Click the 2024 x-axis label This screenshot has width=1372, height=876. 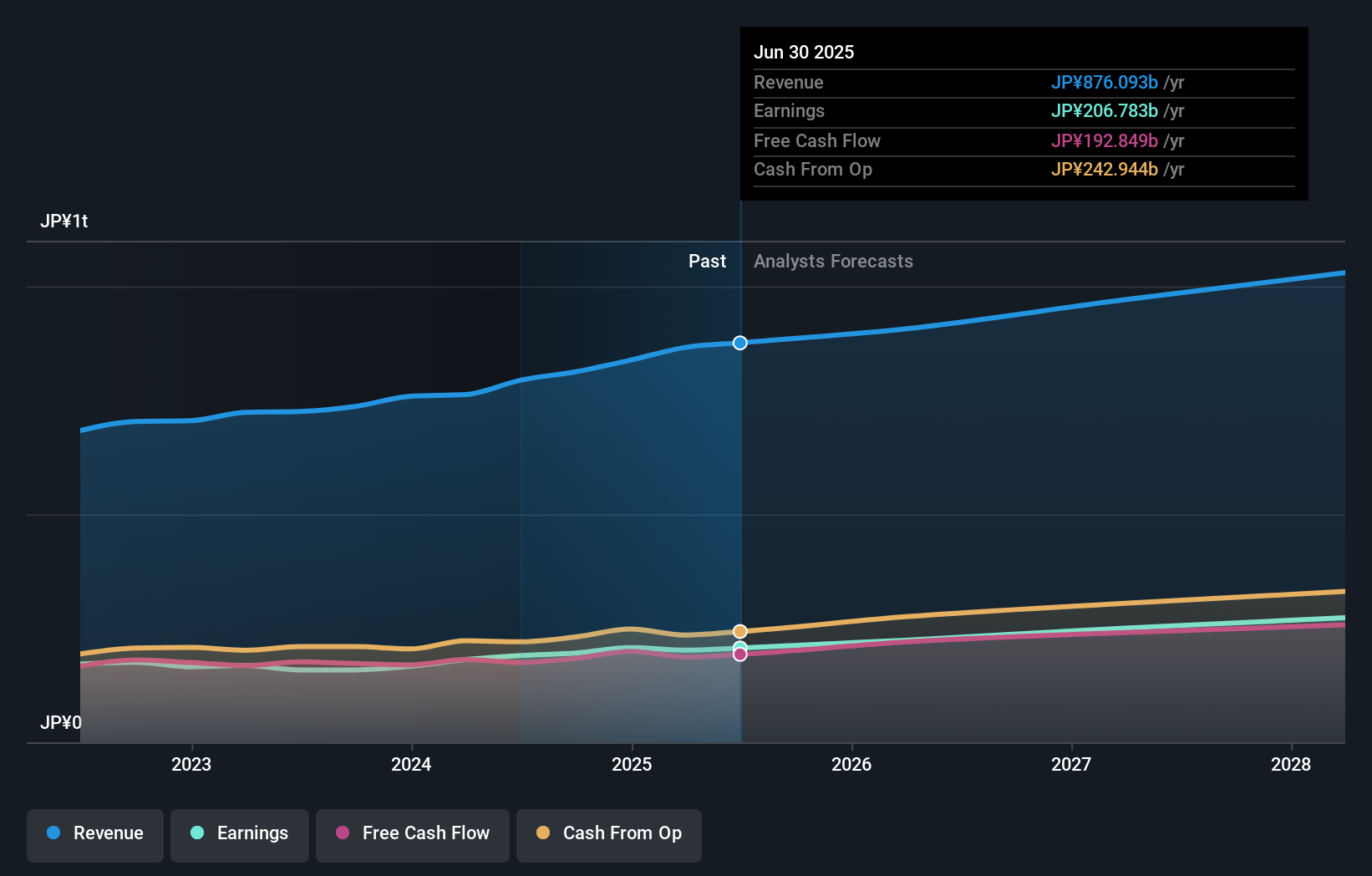point(411,764)
